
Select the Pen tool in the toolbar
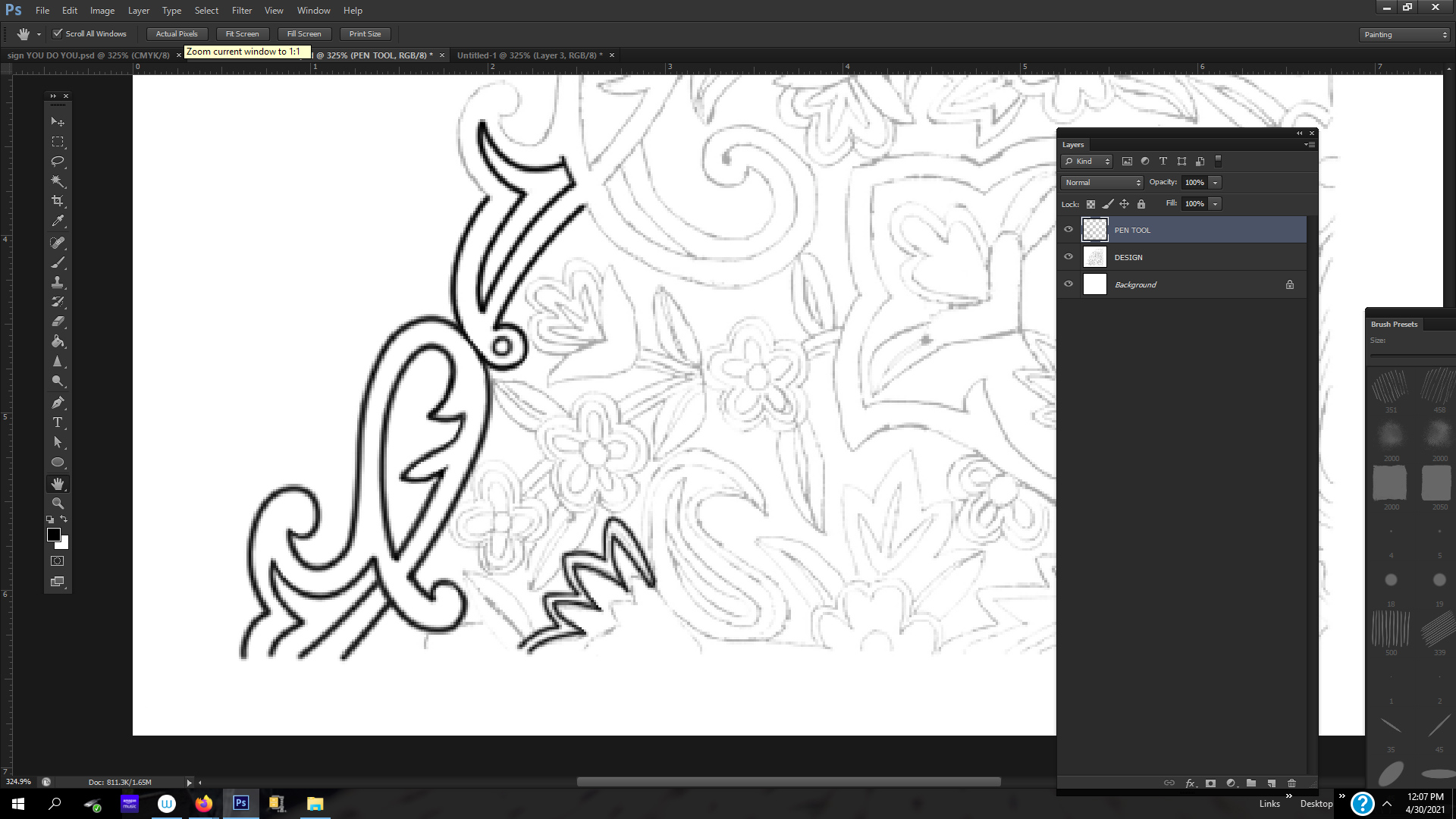58,403
